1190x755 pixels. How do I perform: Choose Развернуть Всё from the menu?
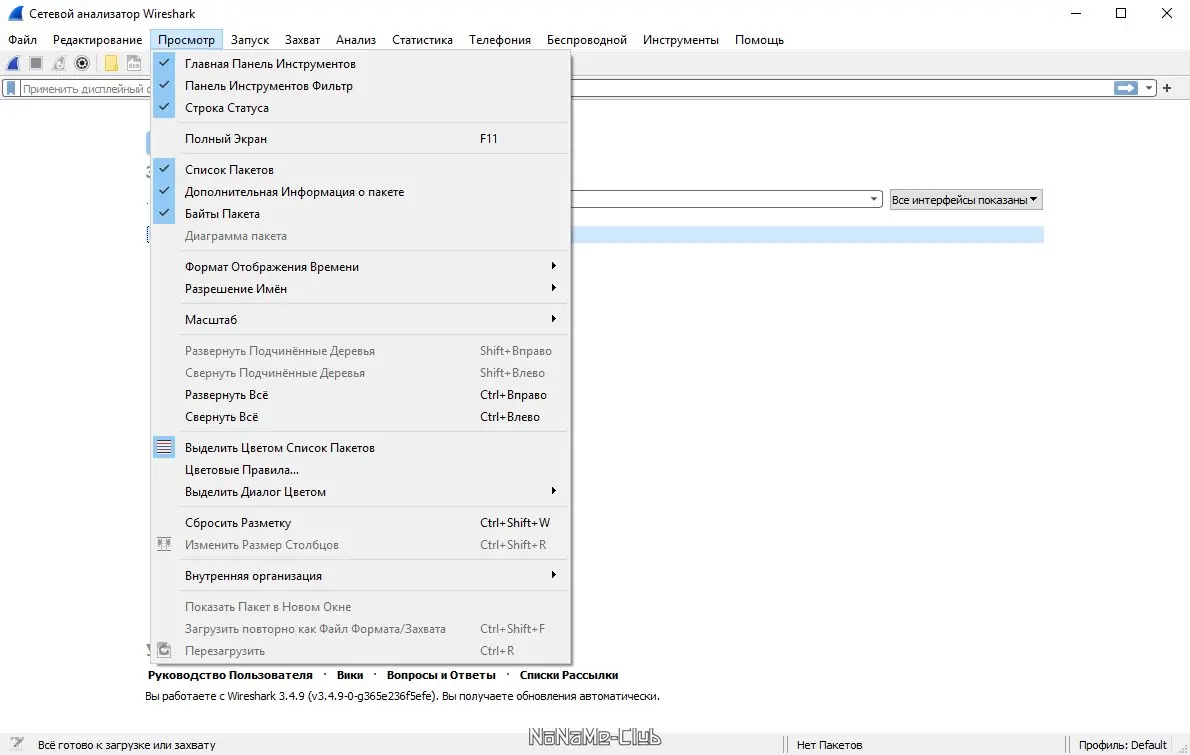(x=360, y=395)
